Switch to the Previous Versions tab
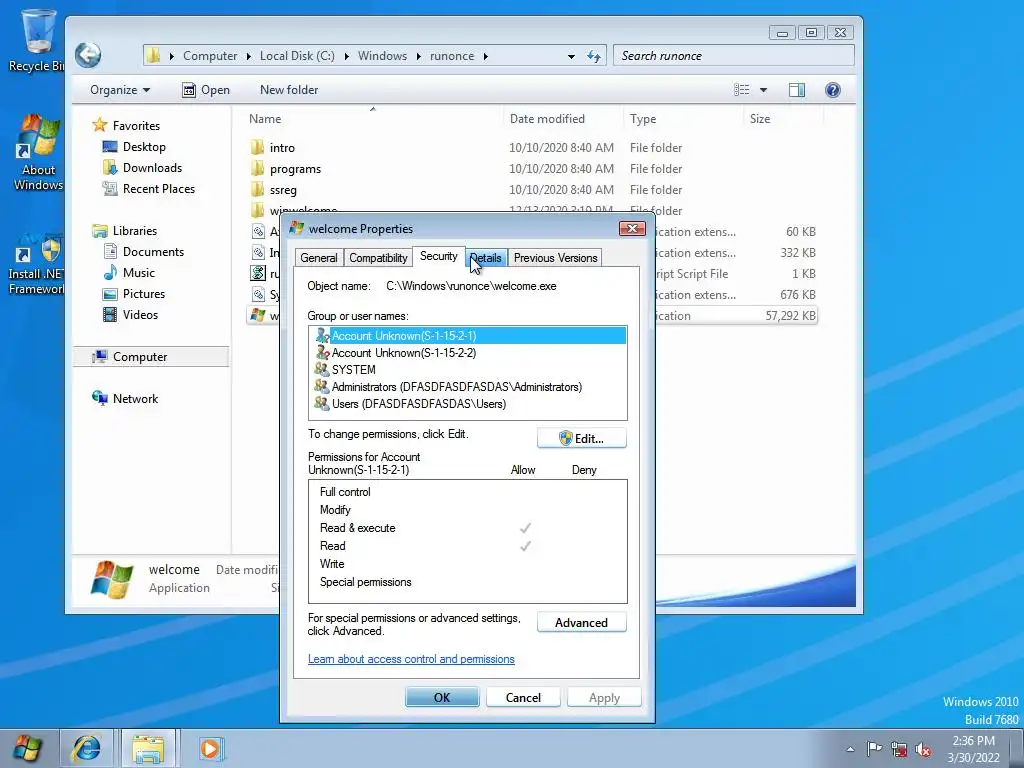Image resolution: width=1024 pixels, height=768 pixels. (555, 258)
